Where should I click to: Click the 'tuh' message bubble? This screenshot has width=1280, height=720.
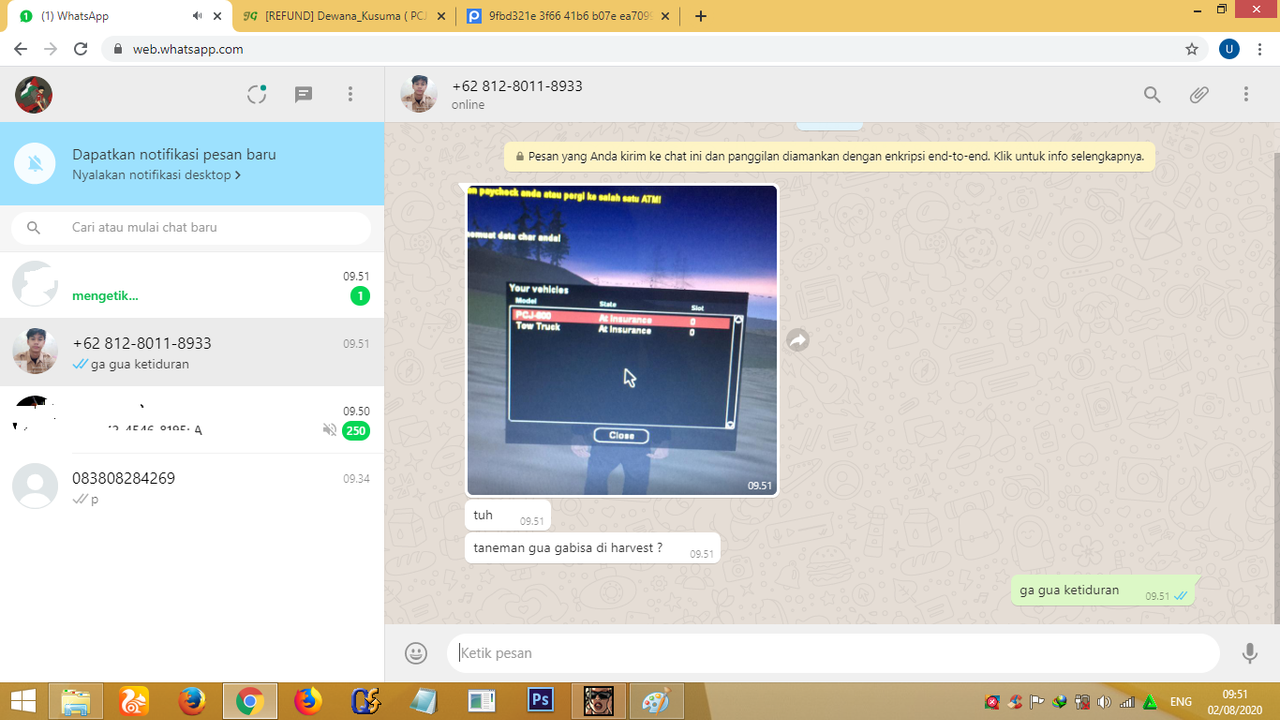click(x=508, y=516)
